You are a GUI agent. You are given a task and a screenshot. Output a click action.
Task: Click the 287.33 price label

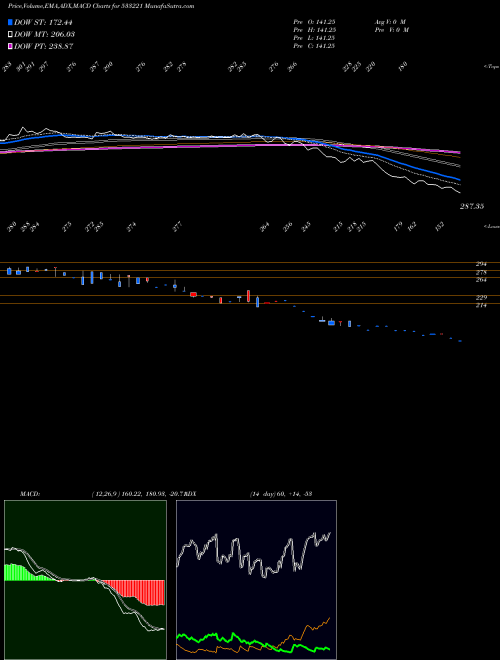coord(471,206)
